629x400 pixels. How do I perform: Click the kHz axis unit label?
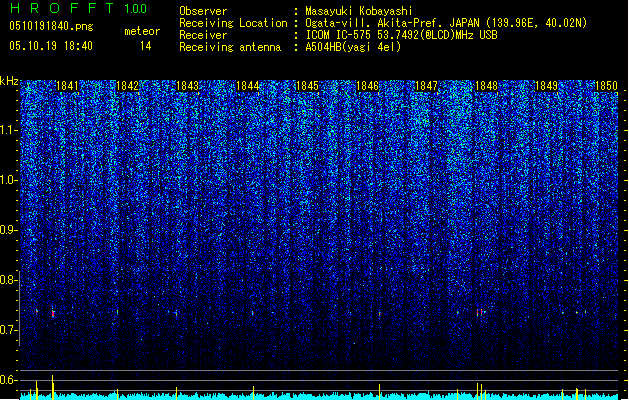pyautogui.click(x=9, y=81)
